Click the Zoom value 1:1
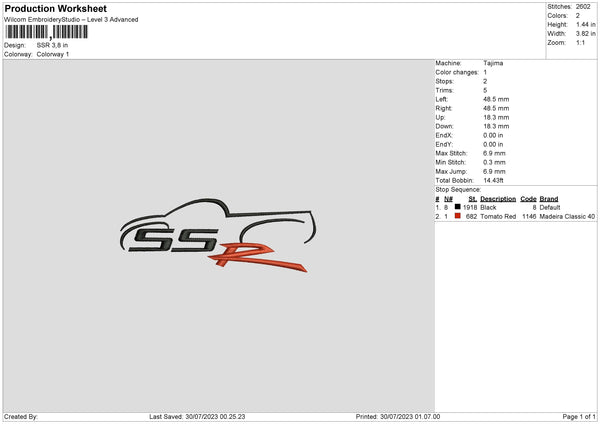The height and width of the screenshot is (424, 600). click(x=580, y=42)
